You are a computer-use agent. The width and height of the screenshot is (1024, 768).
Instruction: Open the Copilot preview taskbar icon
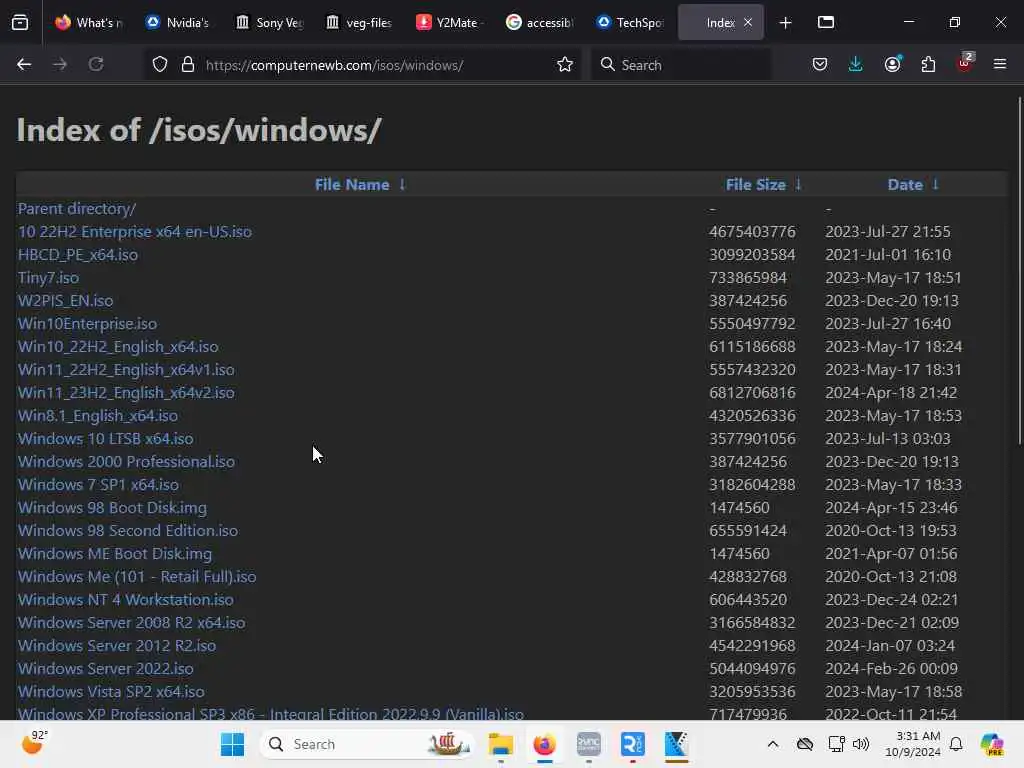pyautogui.click(x=992, y=744)
